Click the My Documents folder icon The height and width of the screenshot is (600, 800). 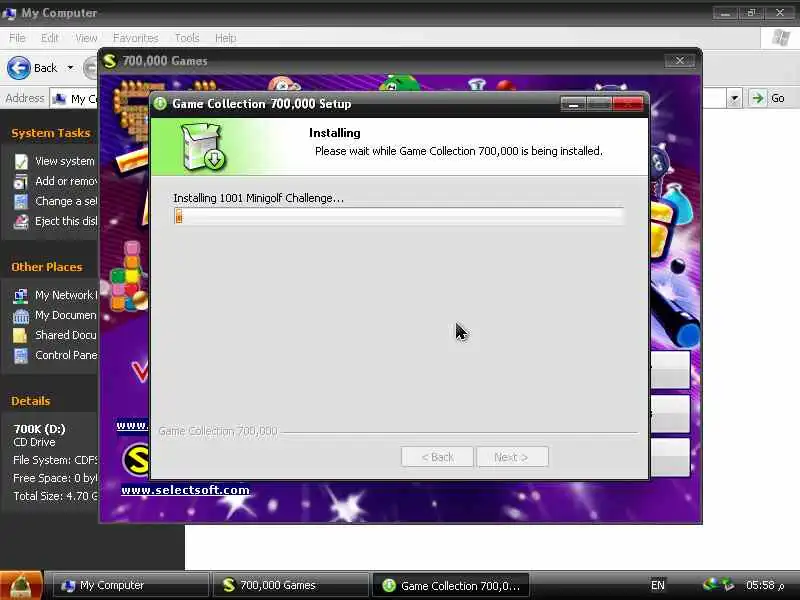(x=21, y=316)
